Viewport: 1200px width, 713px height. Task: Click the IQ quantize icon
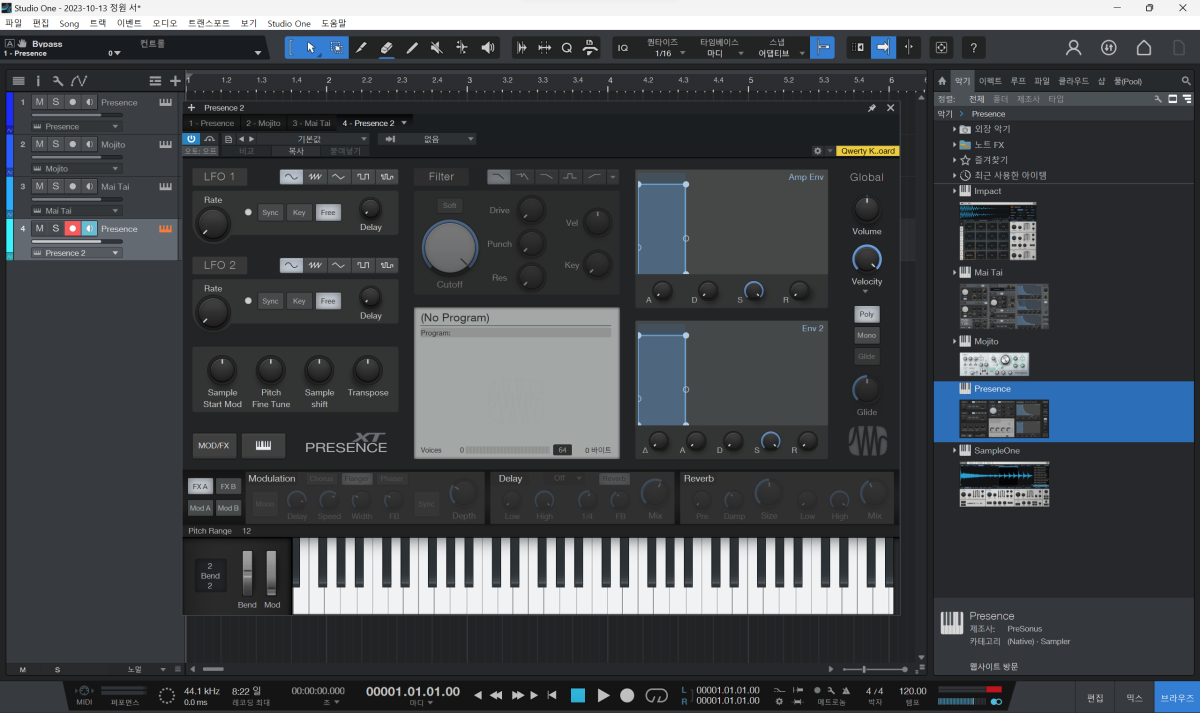pyautogui.click(x=623, y=47)
